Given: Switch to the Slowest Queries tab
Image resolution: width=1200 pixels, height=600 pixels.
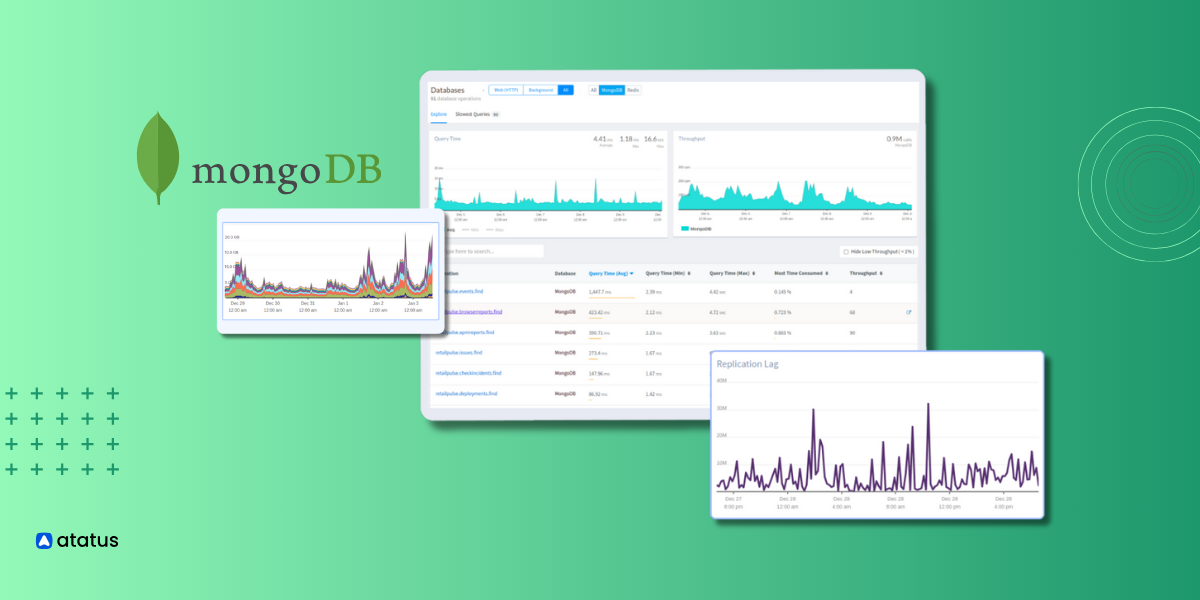Looking at the screenshot, I should point(471,114).
